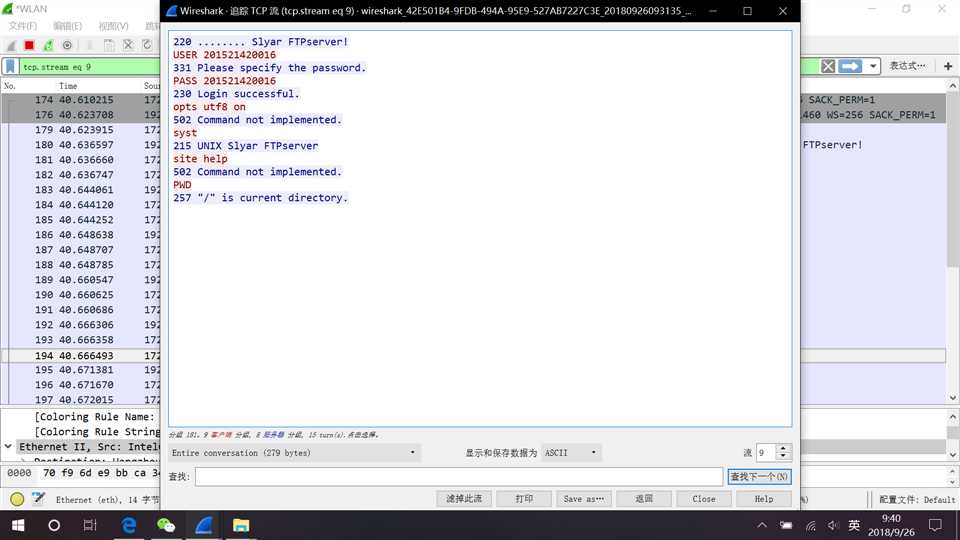Click hex bytes row 0000
The width and height of the screenshot is (960, 540).
81,473
